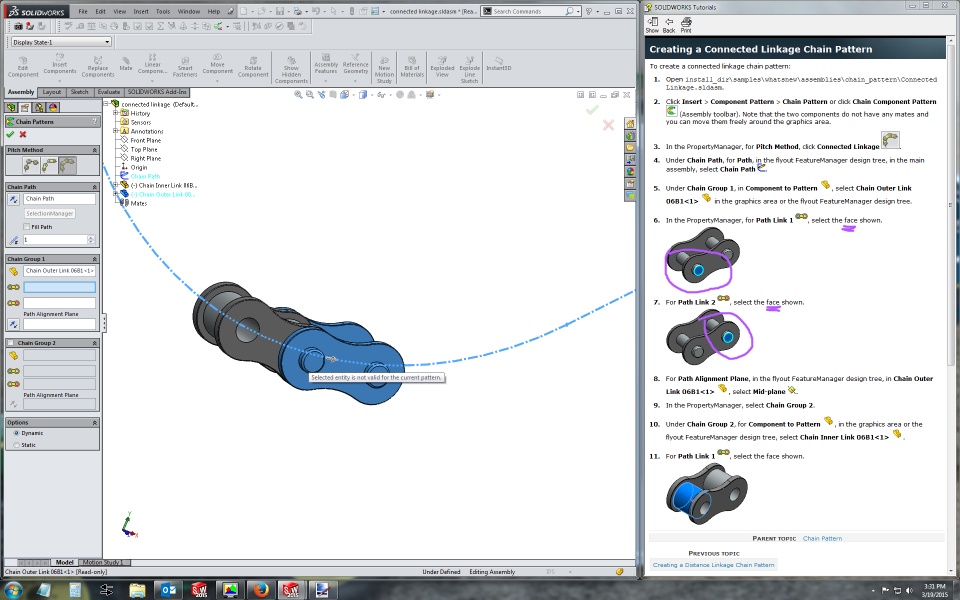Click the Show button in the Tutorials window

652,25
